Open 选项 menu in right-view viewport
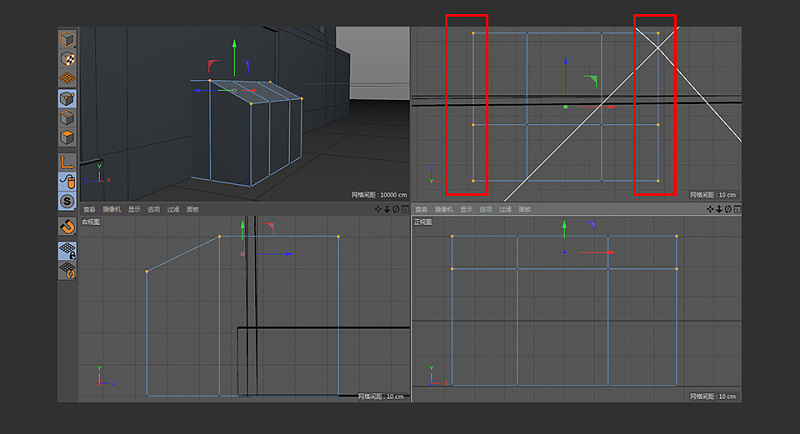 (154, 209)
